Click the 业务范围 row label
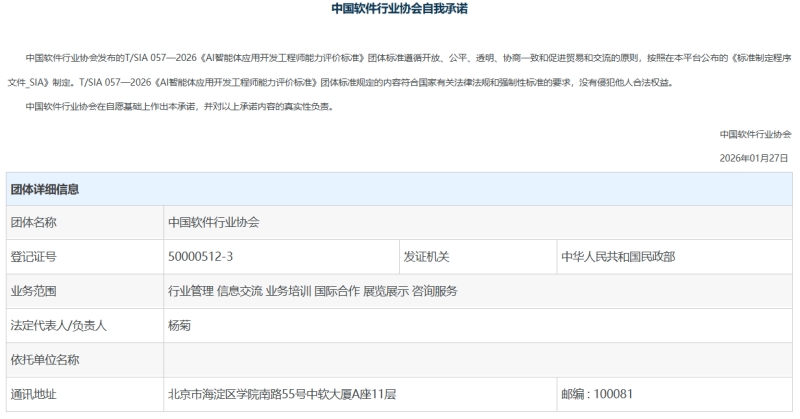 33,291
